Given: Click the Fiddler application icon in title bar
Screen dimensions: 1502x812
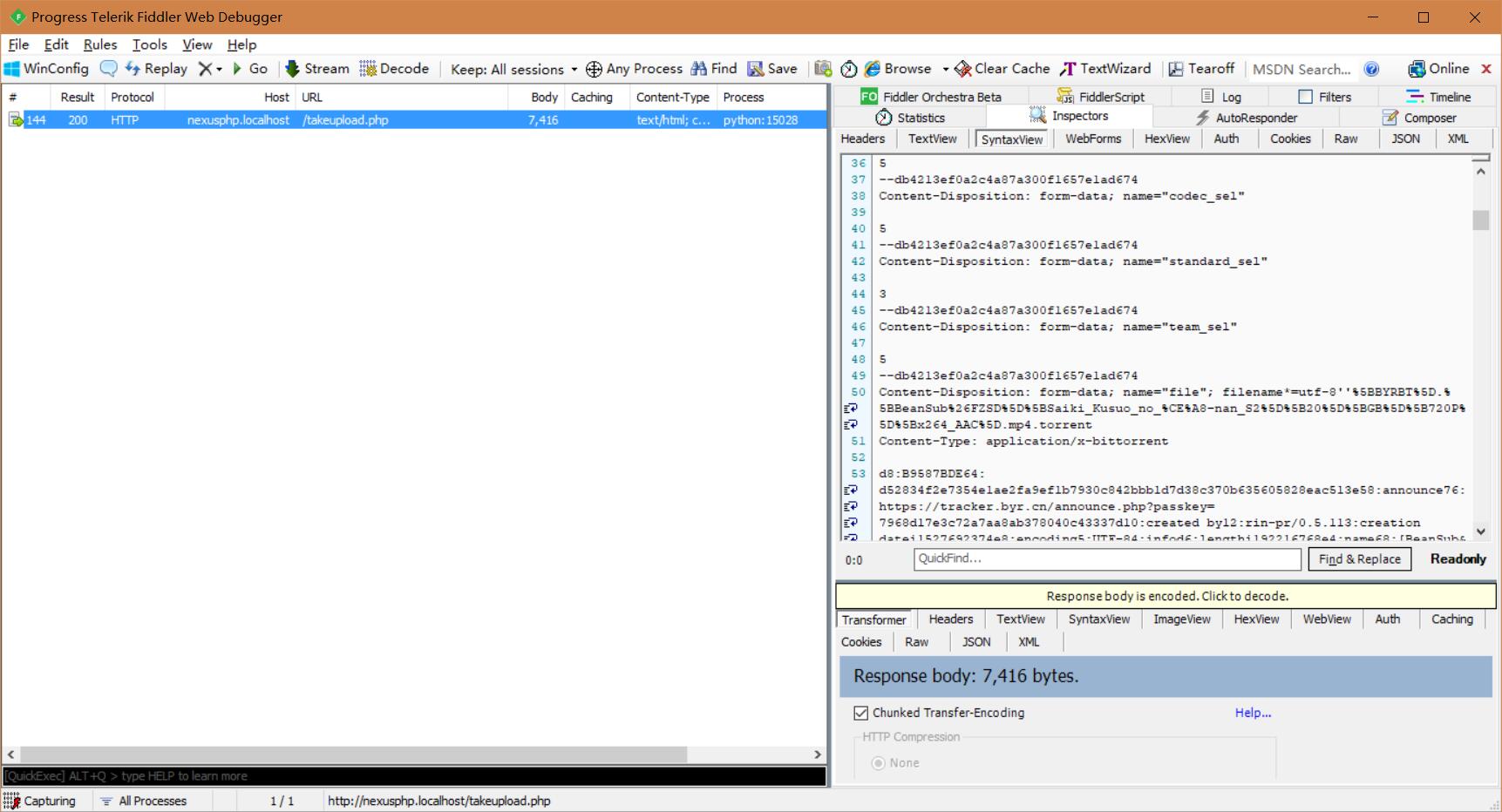Looking at the screenshot, I should click(x=17, y=17).
